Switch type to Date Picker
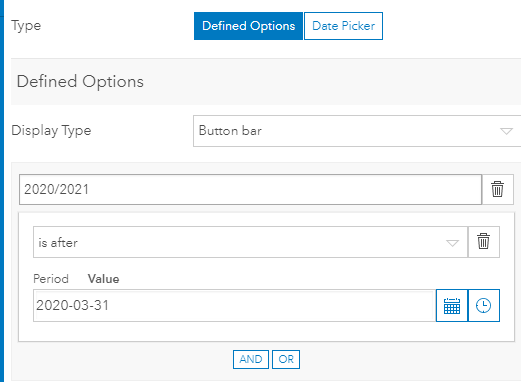The width and height of the screenshot is (521, 382). [343, 26]
